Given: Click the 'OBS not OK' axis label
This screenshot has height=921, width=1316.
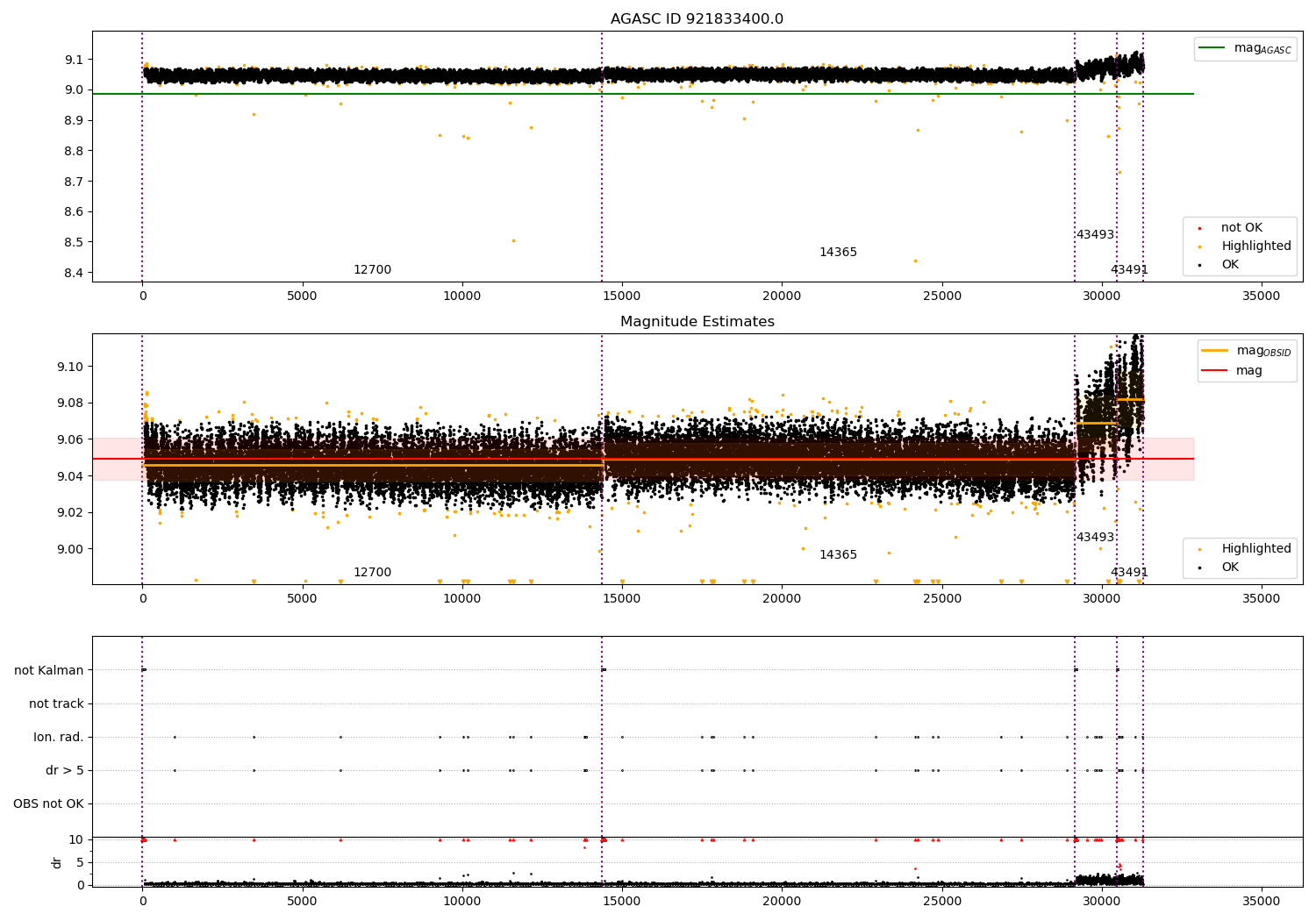Looking at the screenshot, I should coord(48,803).
